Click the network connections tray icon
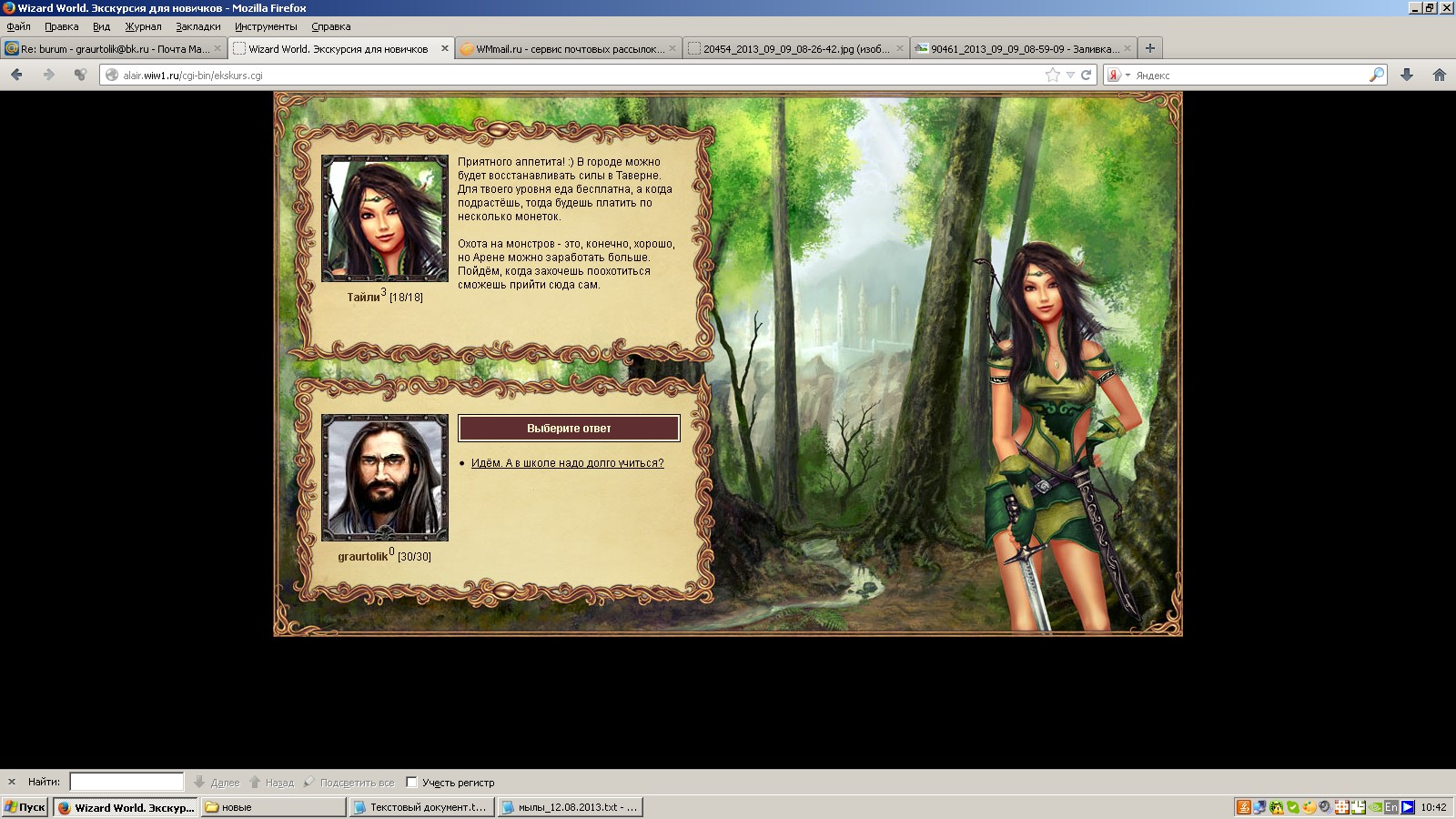Viewport: 1456px width, 819px height. (1259, 807)
